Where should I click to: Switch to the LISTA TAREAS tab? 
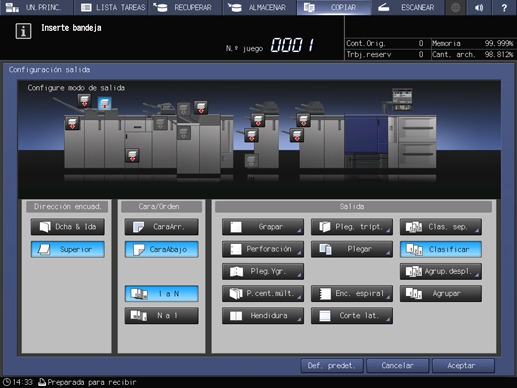tap(111, 7)
